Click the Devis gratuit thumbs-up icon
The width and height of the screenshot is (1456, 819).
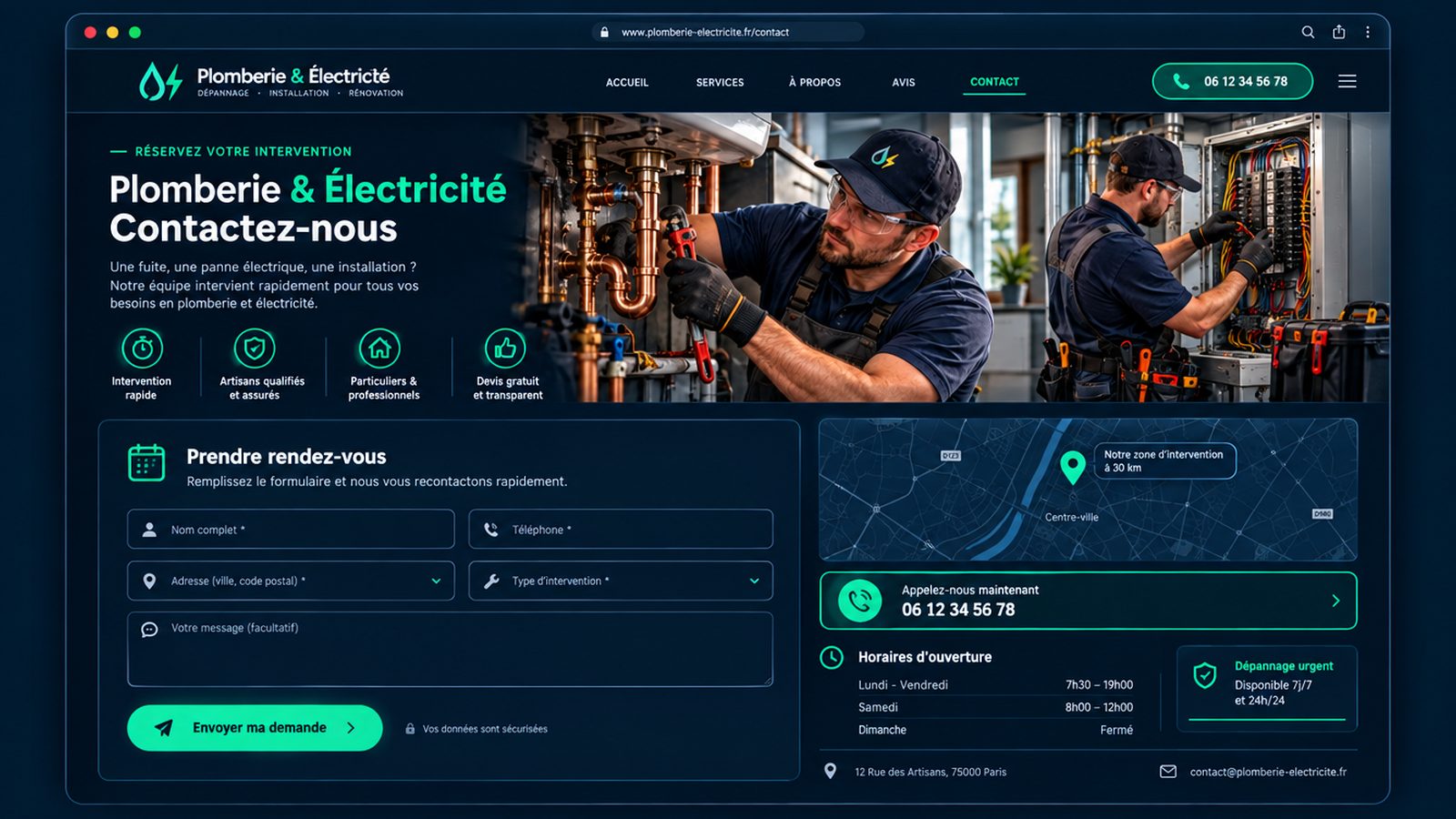(x=505, y=349)
